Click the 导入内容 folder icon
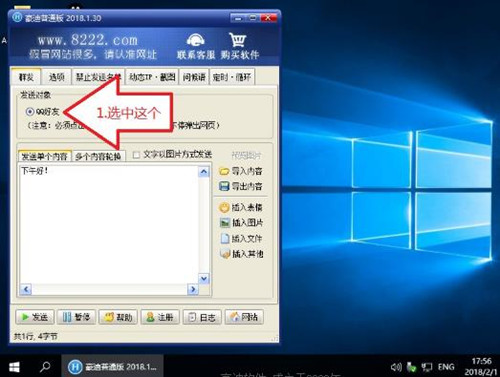The height and width of the screenshot is (377, 500). [224, 171]
